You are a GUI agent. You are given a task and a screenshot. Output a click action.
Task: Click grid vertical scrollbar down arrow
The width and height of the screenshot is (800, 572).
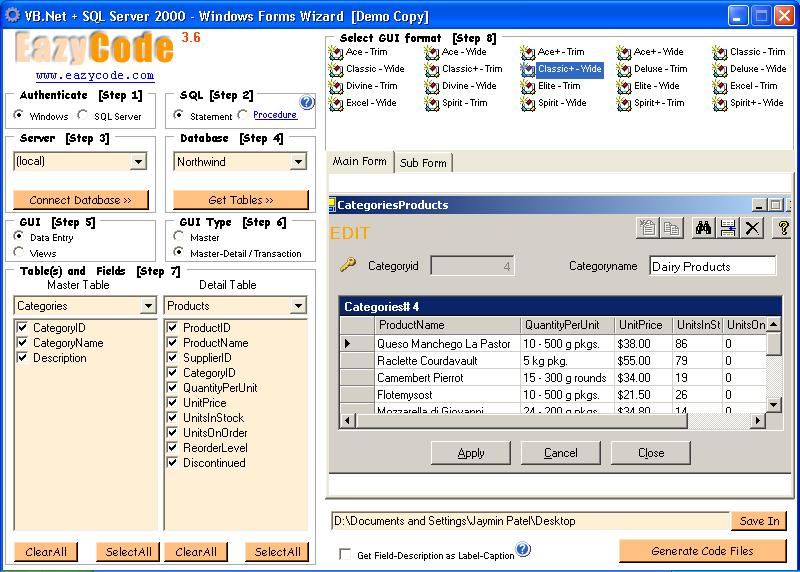[773, 405]
